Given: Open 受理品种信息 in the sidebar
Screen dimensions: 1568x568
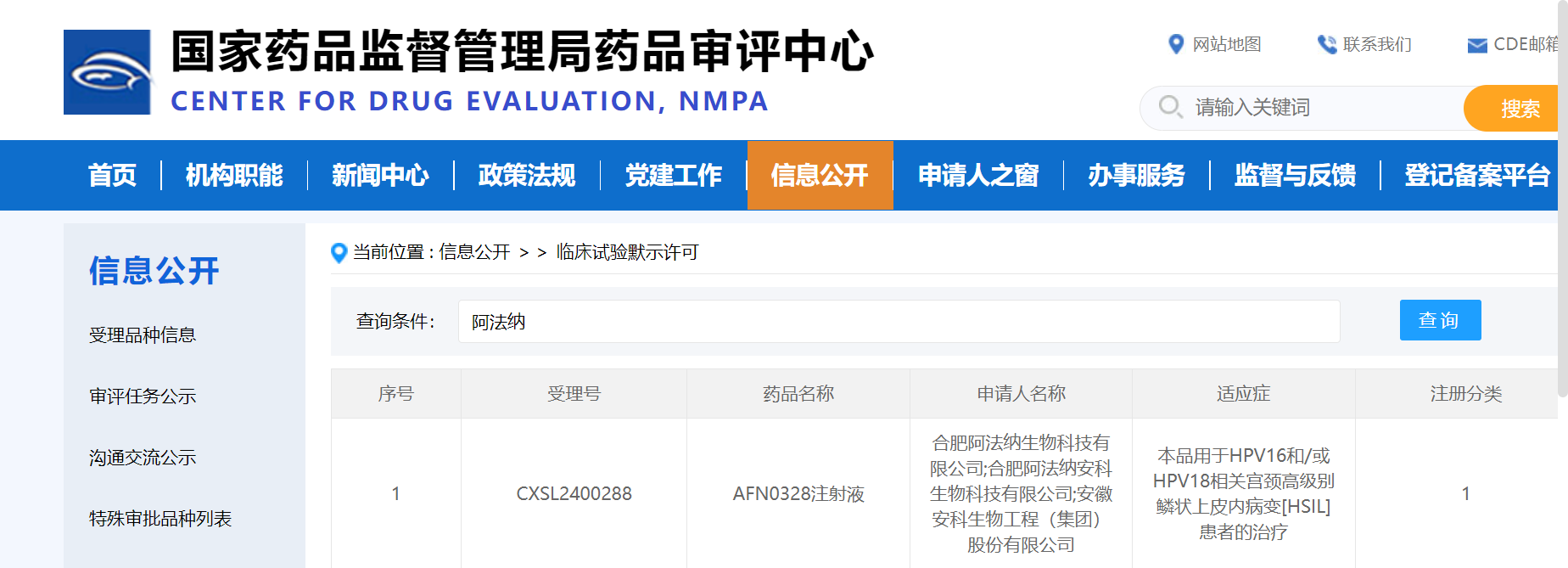Looking at the screenshot, I should click(143, 335).
